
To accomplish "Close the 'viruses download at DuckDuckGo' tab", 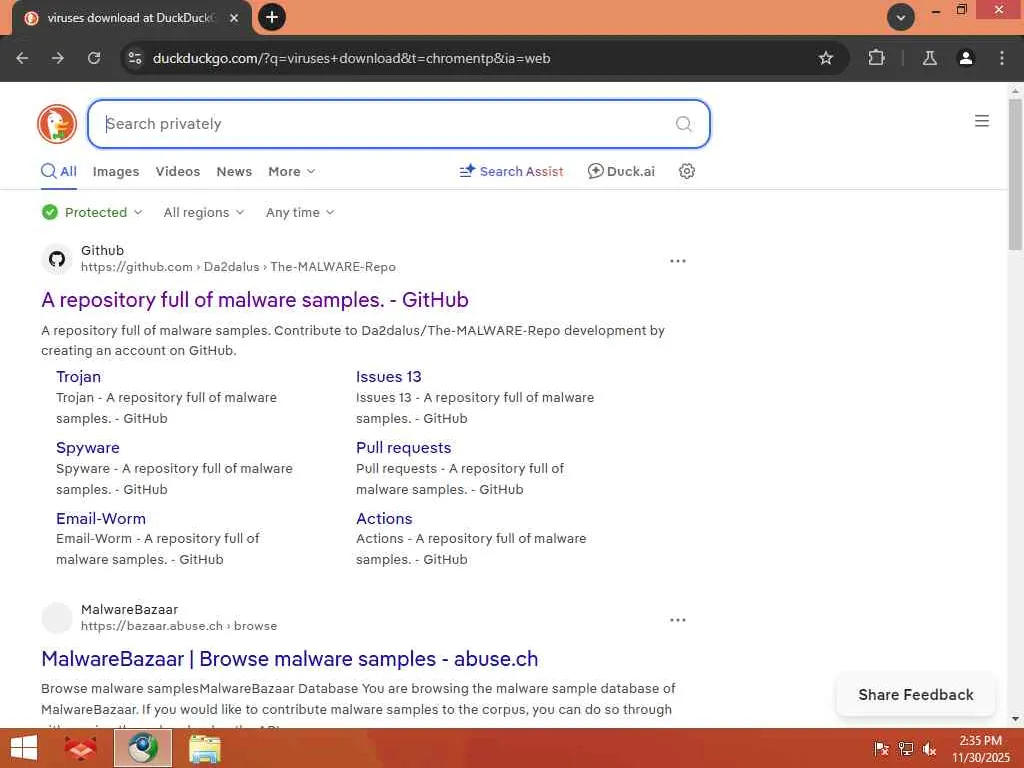I will [x=234, y=18].
